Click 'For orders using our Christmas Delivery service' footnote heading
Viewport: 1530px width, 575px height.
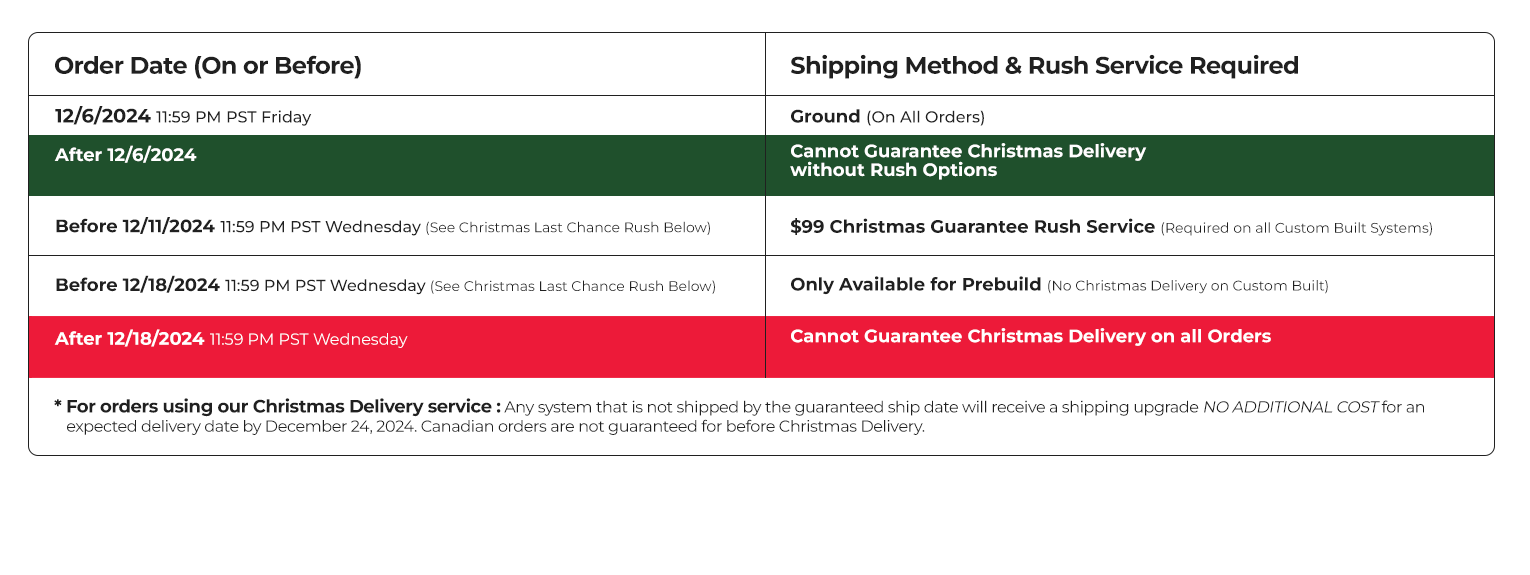point(277,407)
